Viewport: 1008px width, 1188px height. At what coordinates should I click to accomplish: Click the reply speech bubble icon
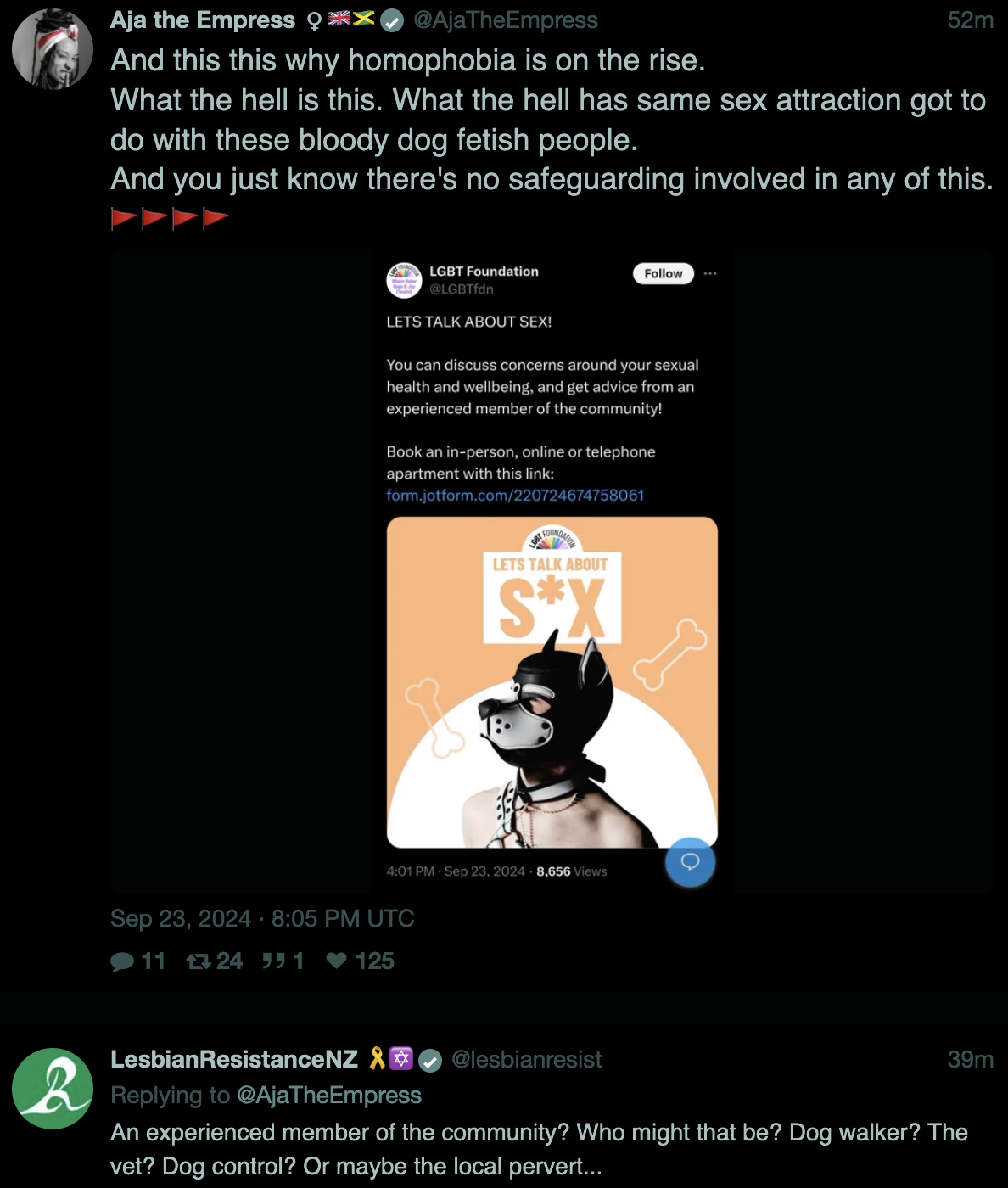pyautogui.click(x=122, y=961)
